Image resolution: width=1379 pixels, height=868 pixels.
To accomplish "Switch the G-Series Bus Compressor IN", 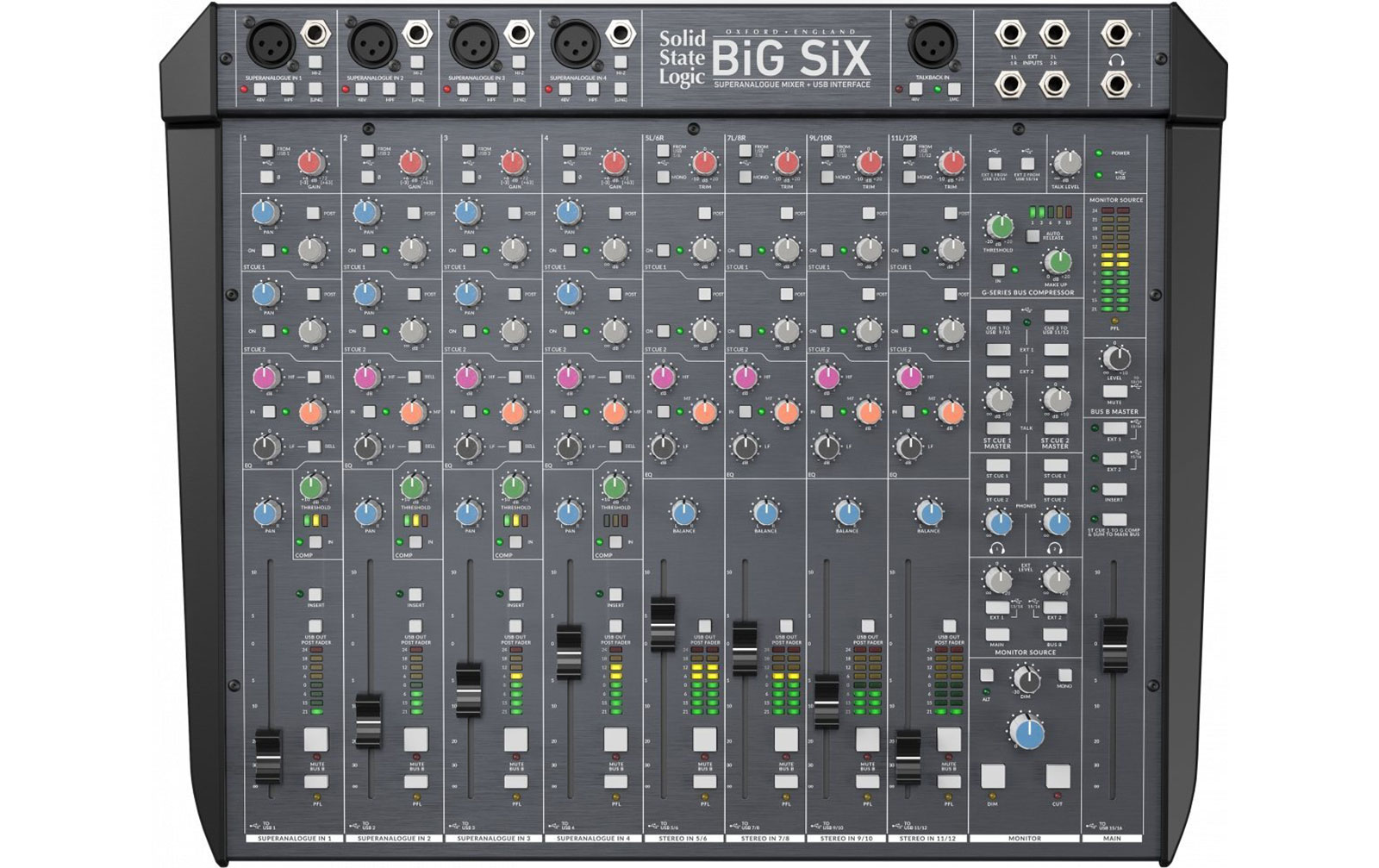I will [x=999, y=270].
